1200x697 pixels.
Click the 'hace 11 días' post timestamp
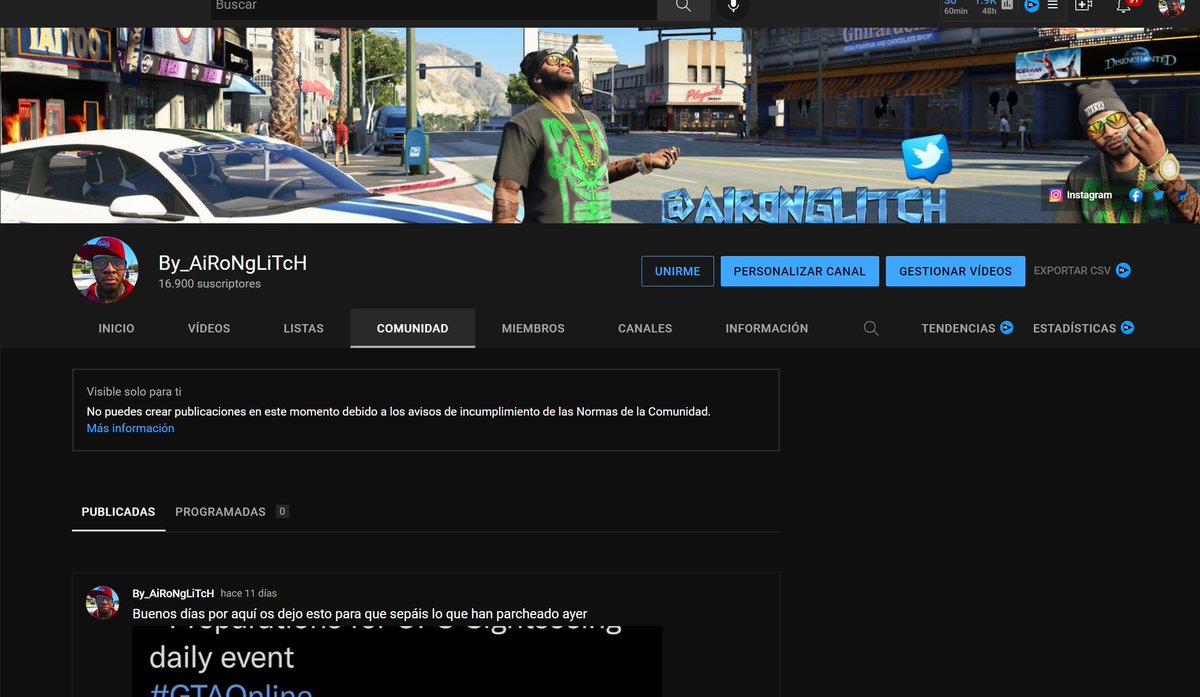click(248, 593)
